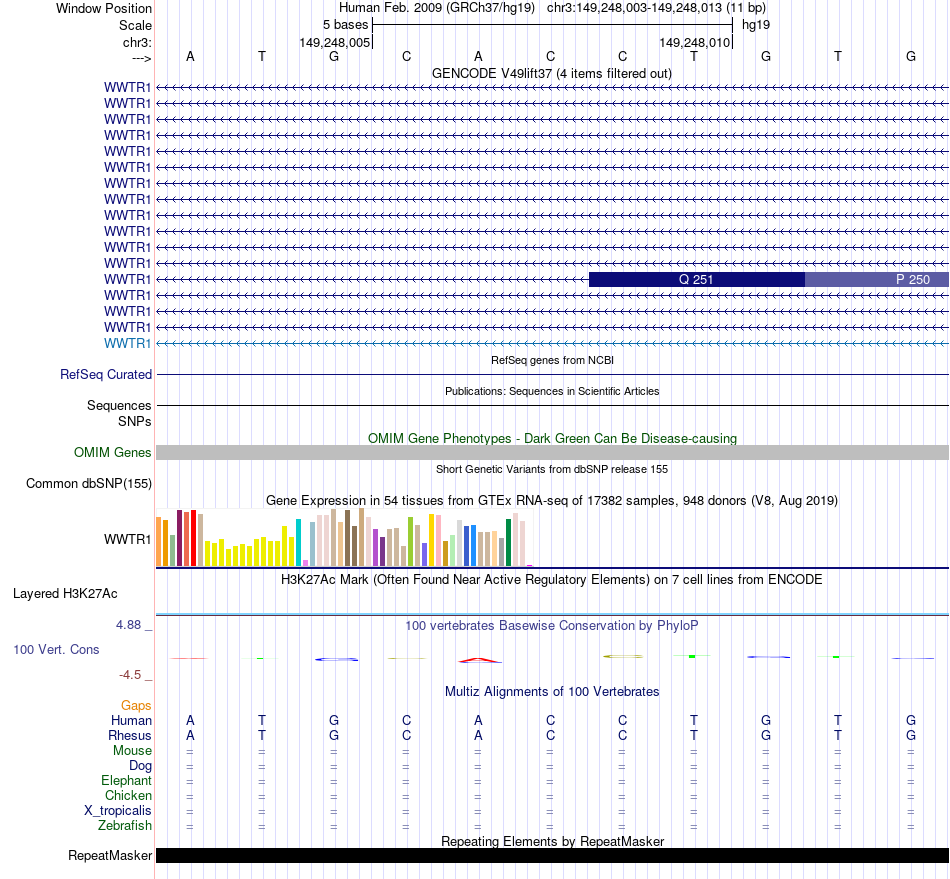Viewport: 950px width, 879px height.
Task: Click the dark green bar in GTEx chart
Action: click(x=508, y=542)
